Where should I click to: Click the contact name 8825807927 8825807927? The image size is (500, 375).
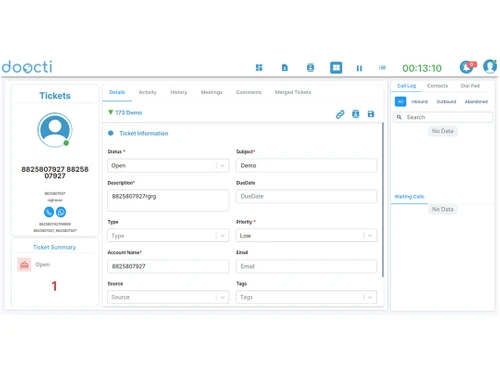click(55, 172)
